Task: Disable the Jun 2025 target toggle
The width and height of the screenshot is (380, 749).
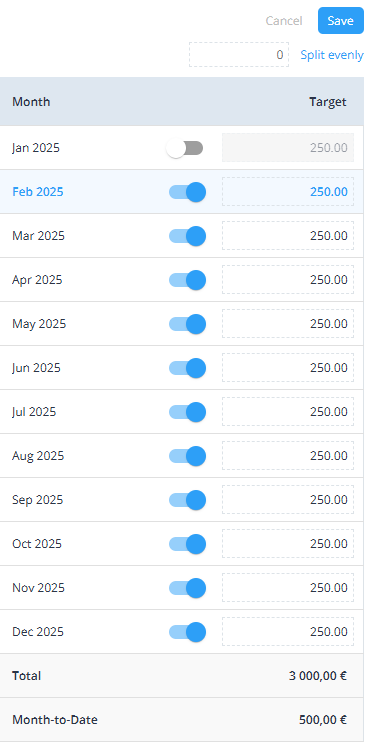Action: (x=187, y=368)
